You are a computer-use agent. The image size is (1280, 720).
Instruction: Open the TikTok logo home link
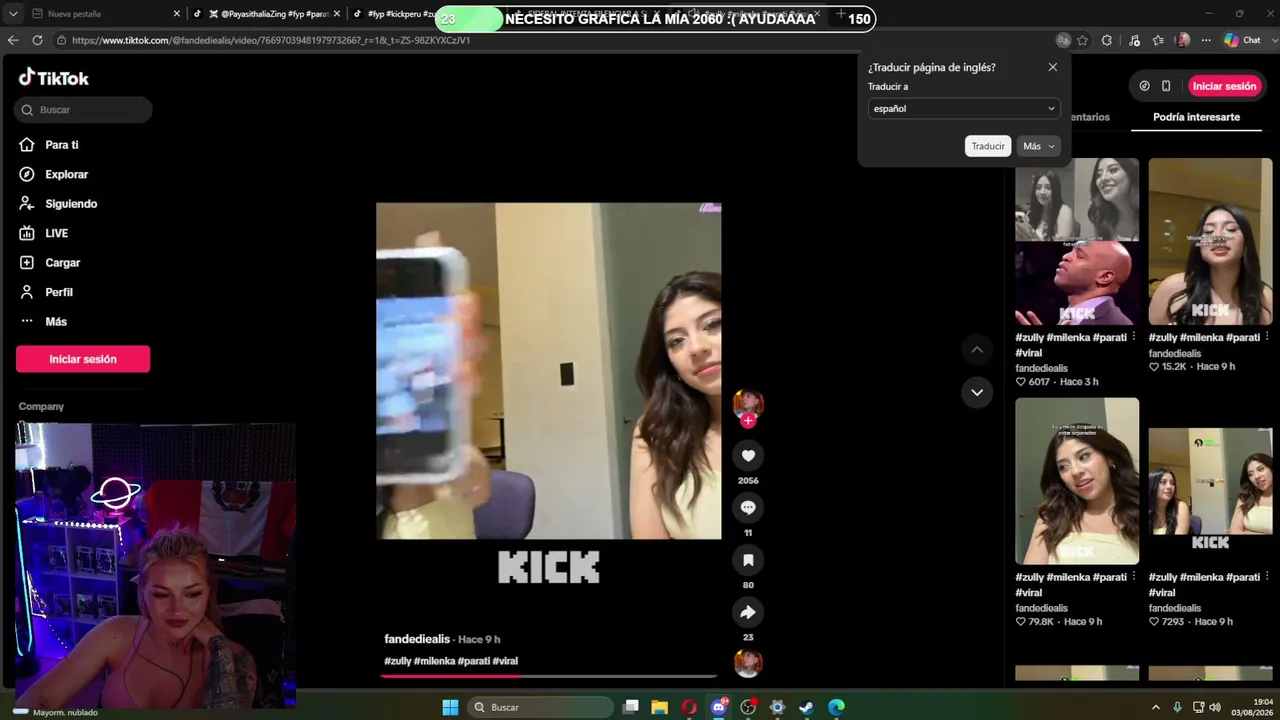(54, 78)
